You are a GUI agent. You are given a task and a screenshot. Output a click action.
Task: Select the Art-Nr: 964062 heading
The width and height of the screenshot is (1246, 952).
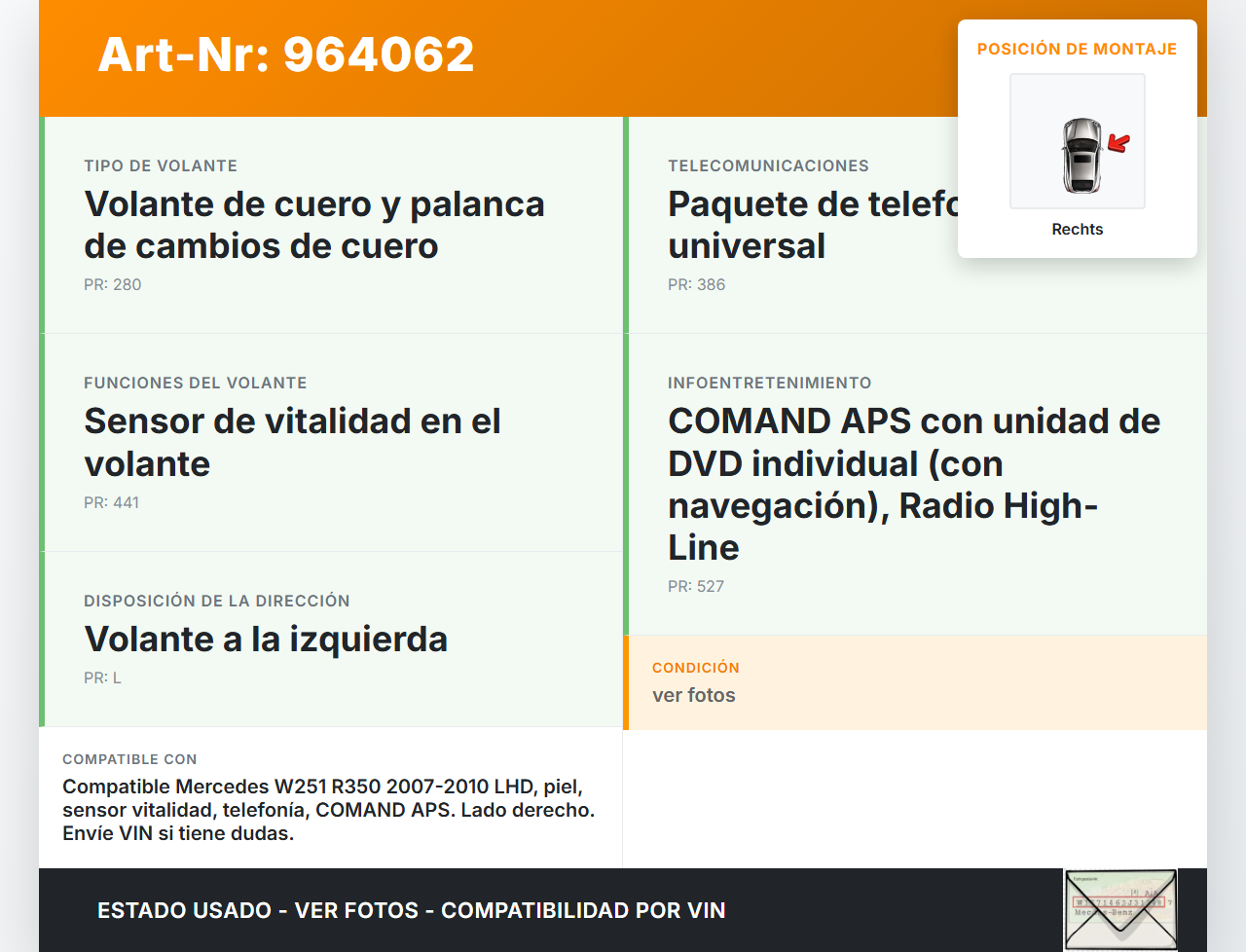click(x=286, y=55)
